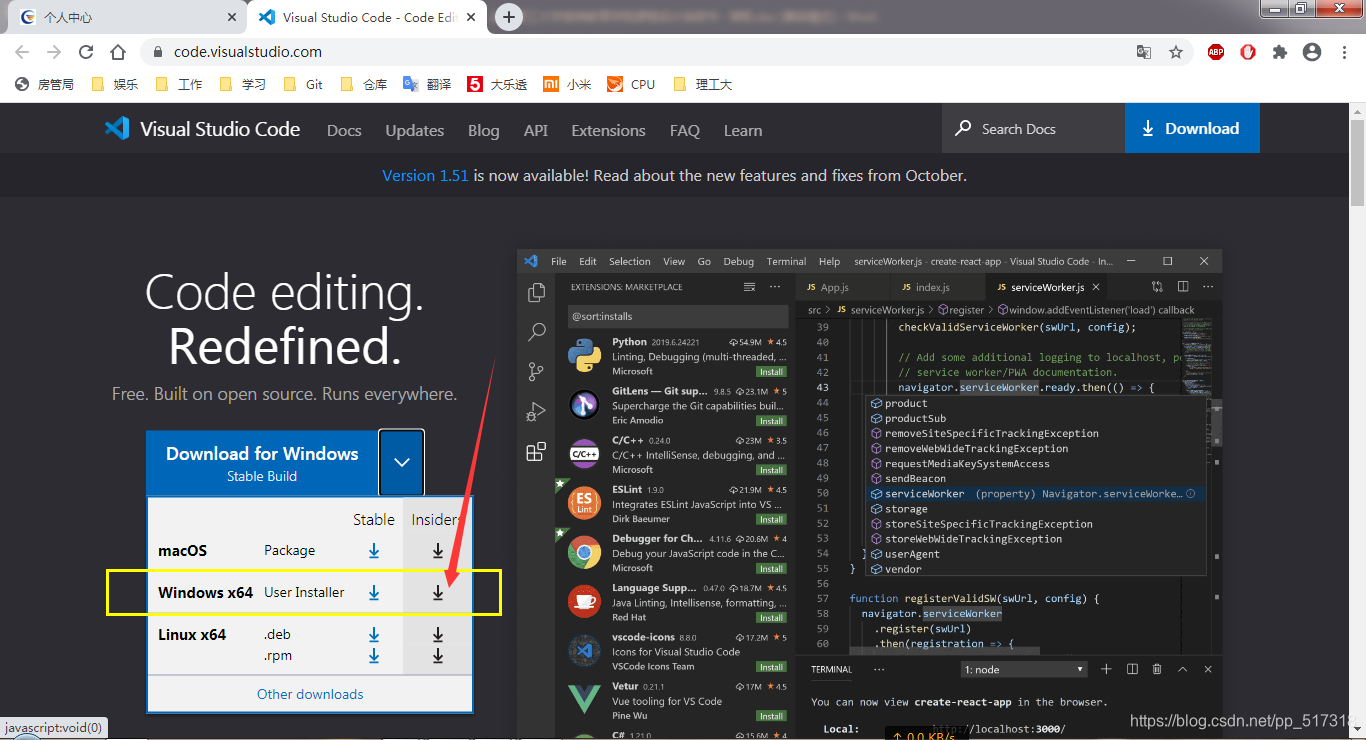1366x740 pixels.
Task: Open the 理工大 bookmarks folder
Action: (x=704, y=85)
